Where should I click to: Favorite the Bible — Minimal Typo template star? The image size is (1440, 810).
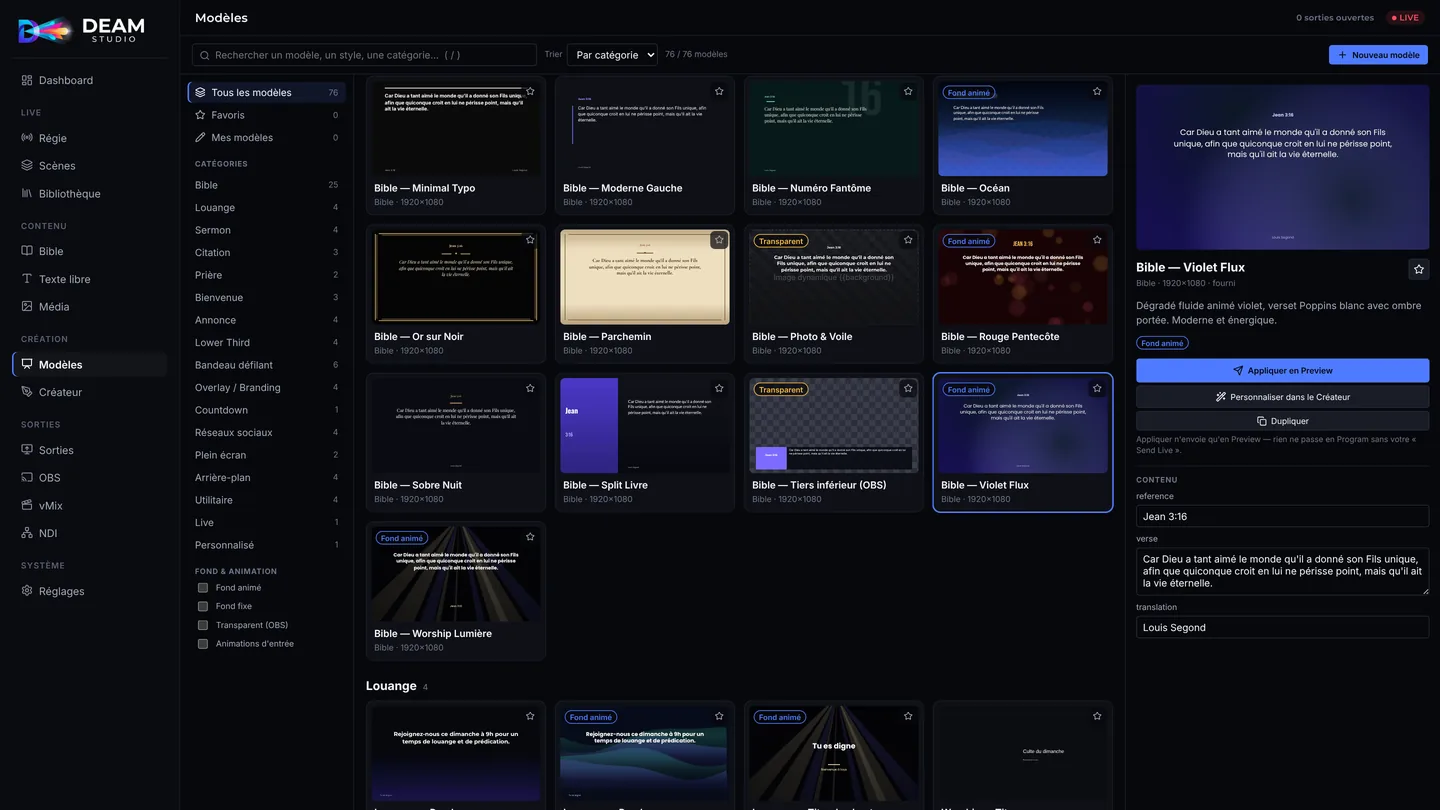point(530,91)
